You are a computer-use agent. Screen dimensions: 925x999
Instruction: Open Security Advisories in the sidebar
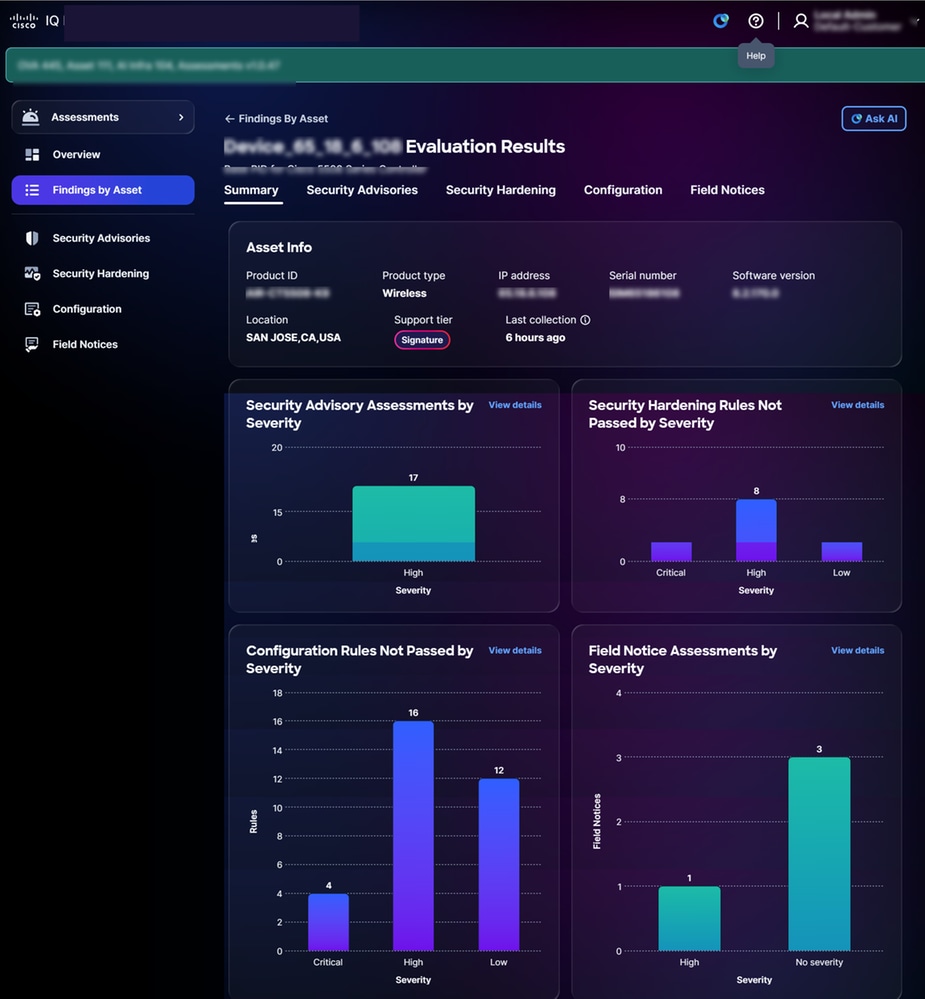103,238
